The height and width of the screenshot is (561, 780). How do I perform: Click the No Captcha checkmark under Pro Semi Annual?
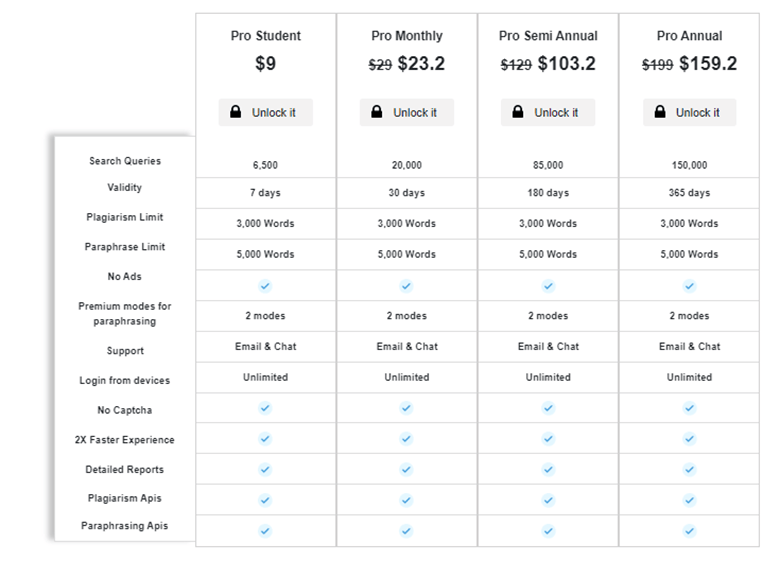pyautogui.click(x=548, y=408)
